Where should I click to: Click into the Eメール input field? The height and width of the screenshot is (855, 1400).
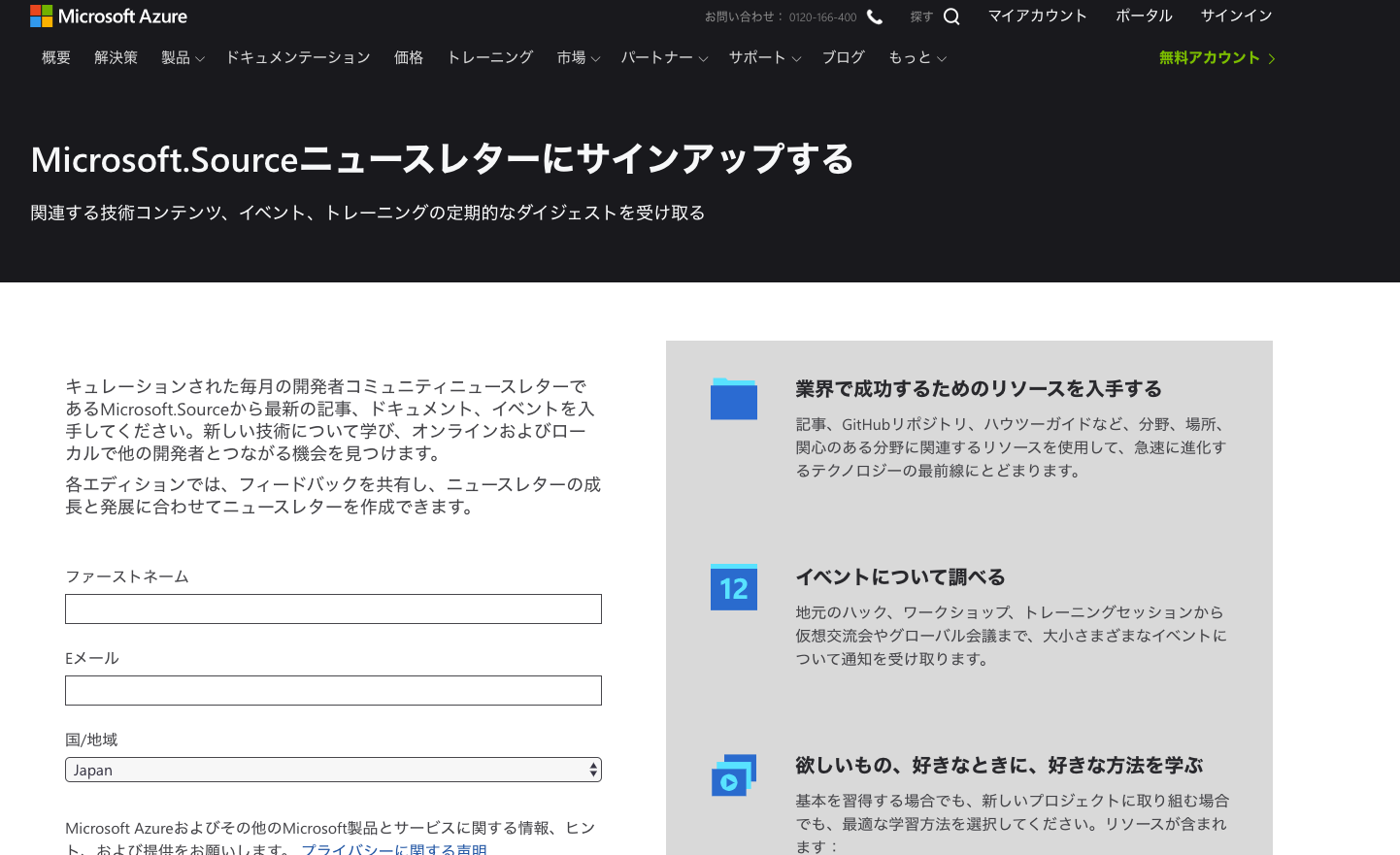click(x=333, y=691)
